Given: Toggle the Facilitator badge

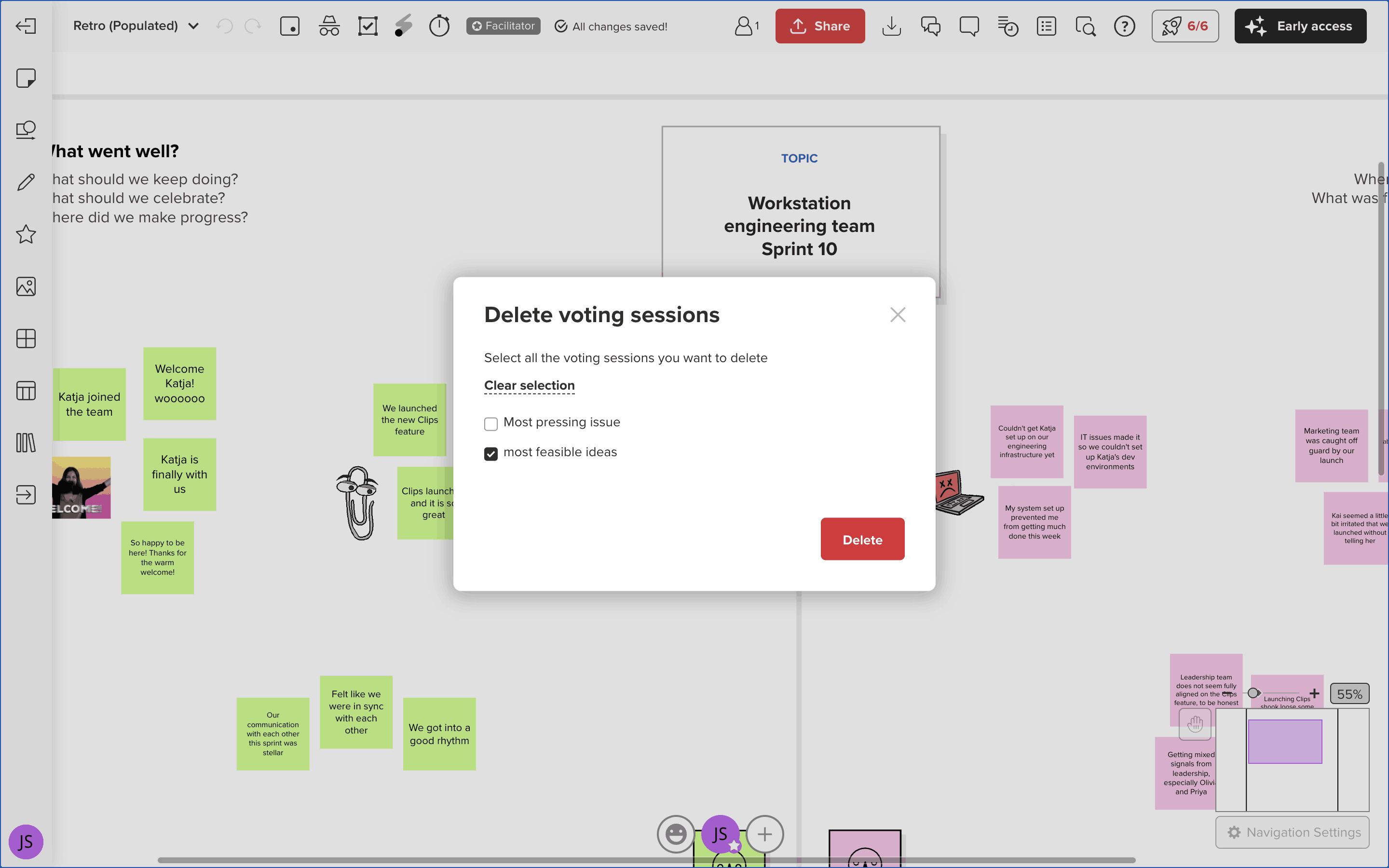Looking at the screenshot, I should (503, 26).
